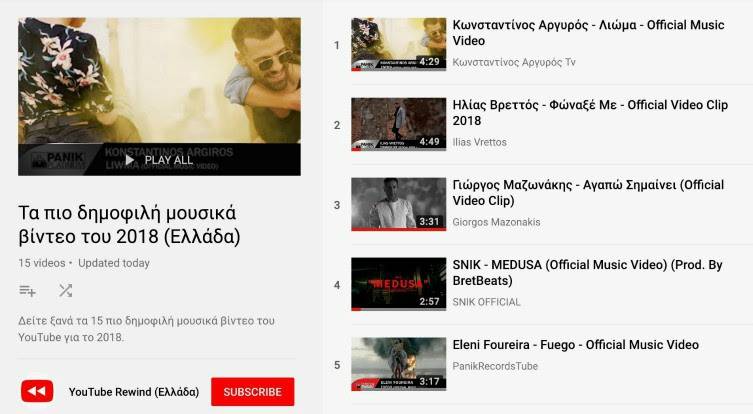The height and width of the screenshot is (414, 753).
Task: Click the Αγαπώ Σημαίνει video title
Action: tap(588, 193)
